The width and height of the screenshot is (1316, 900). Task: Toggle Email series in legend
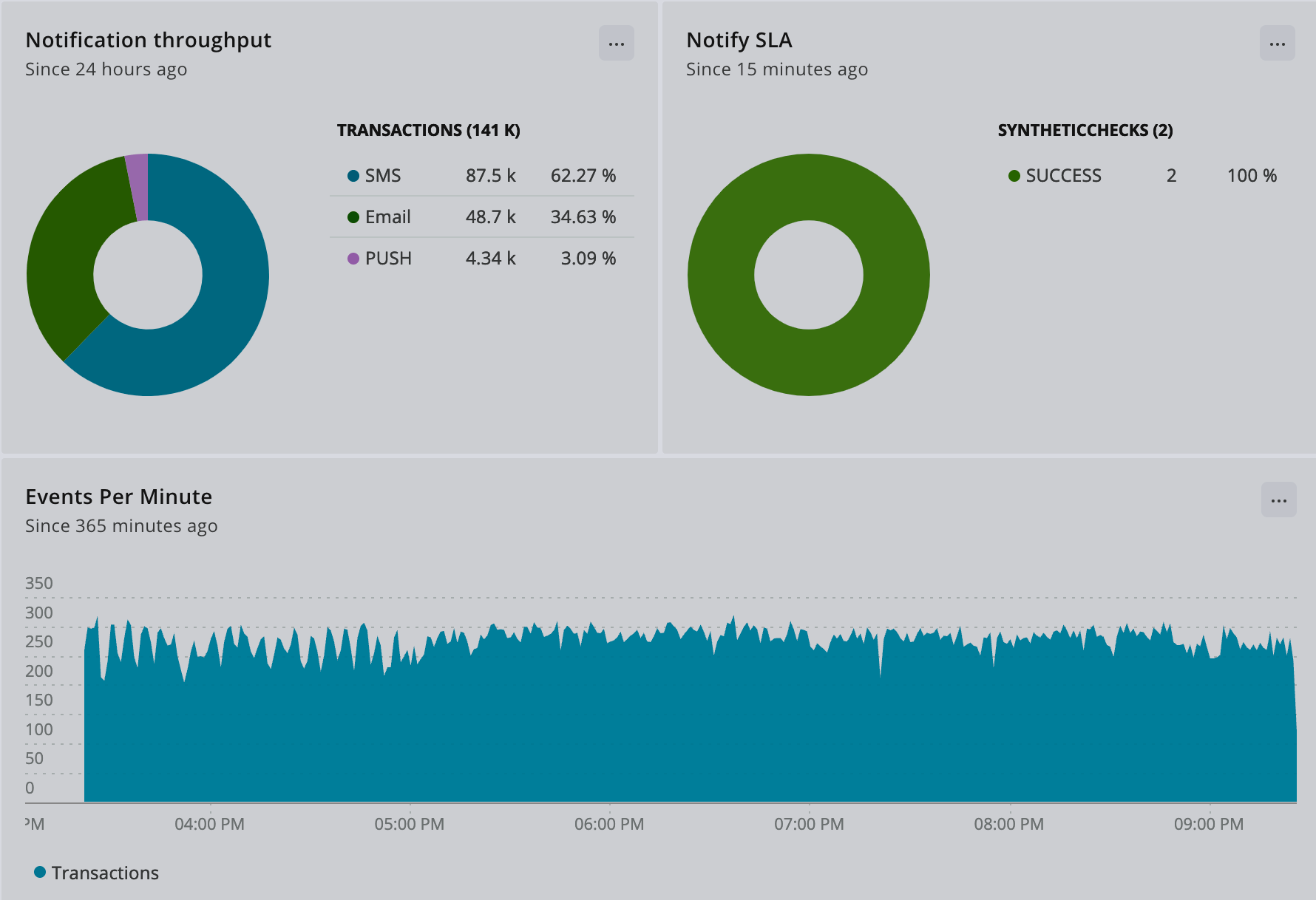(x=387, y=217)
